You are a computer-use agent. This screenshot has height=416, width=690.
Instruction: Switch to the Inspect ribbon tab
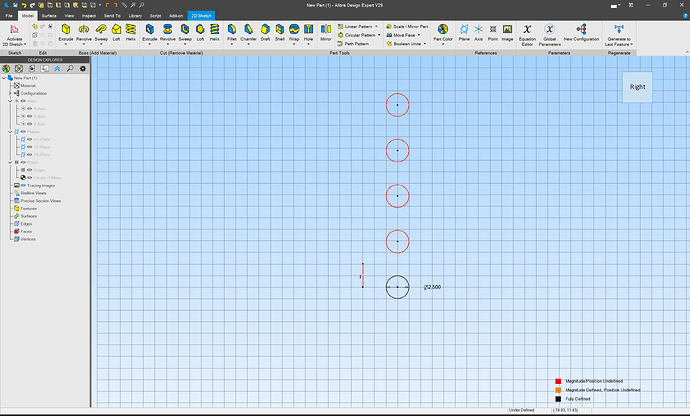pos(88,15)
